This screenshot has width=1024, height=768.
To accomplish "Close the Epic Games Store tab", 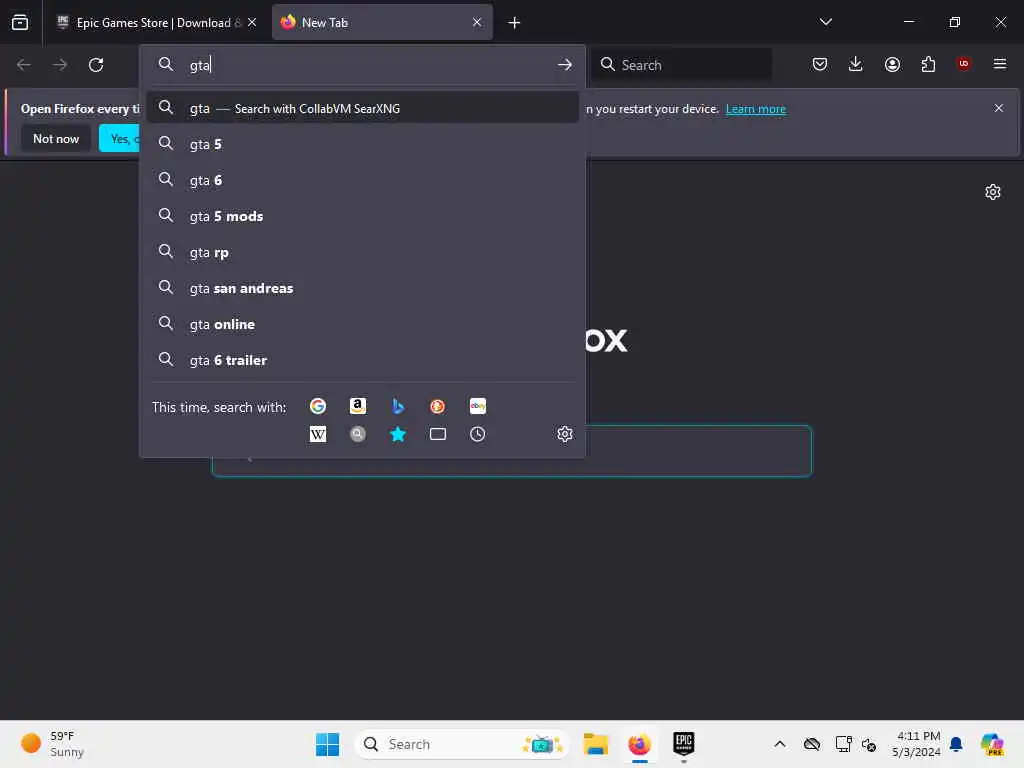I will pyautogui.click(x=252, y=22).
